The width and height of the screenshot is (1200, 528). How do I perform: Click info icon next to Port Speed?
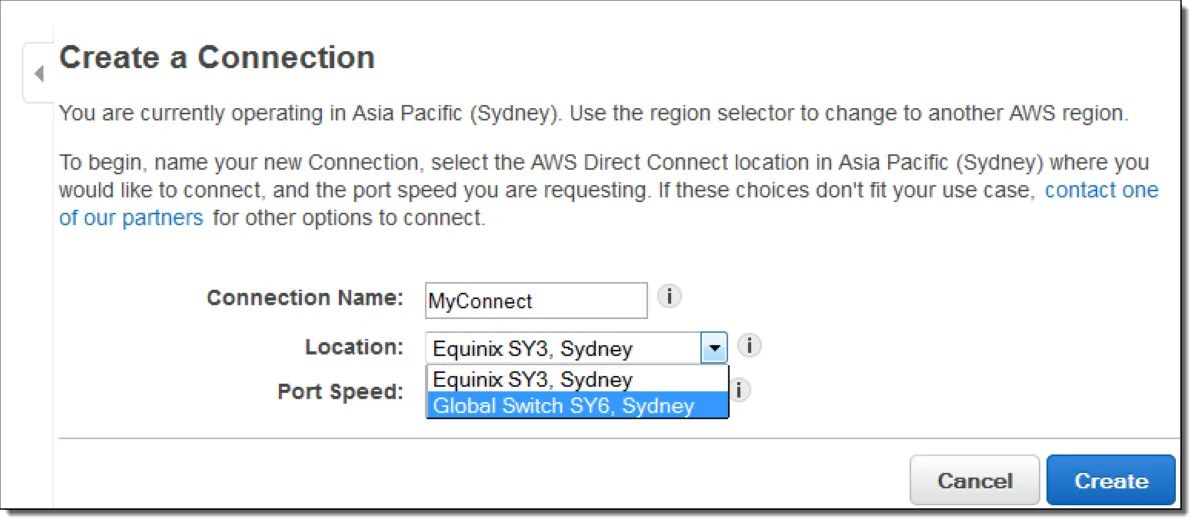(740, 390)
